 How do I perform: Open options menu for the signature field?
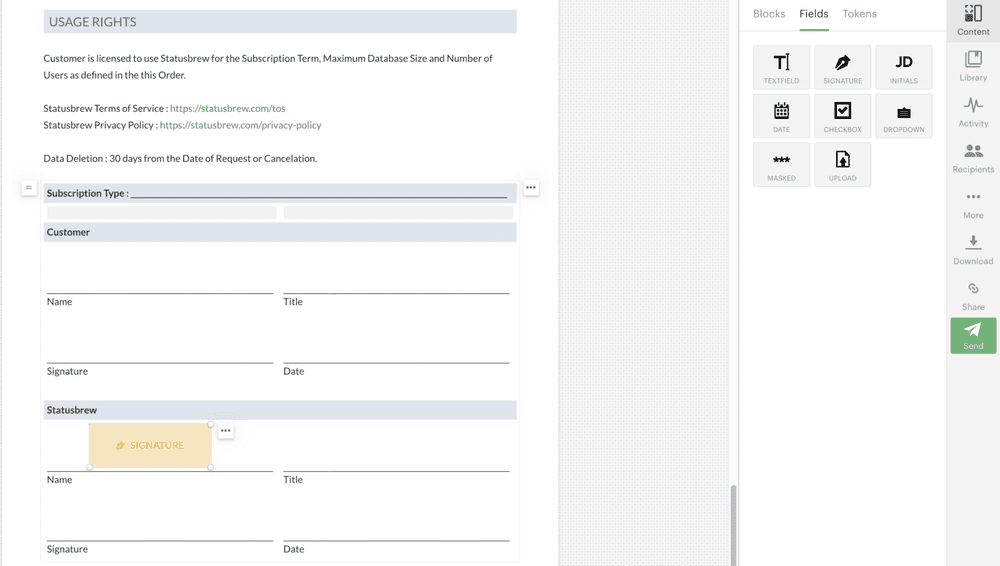pos(226,431)
